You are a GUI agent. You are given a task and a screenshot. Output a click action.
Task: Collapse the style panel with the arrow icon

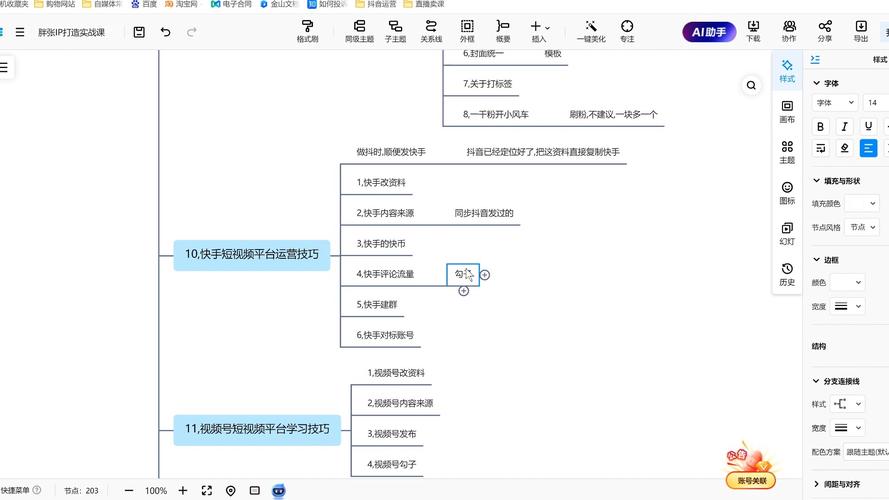point(815,59)
